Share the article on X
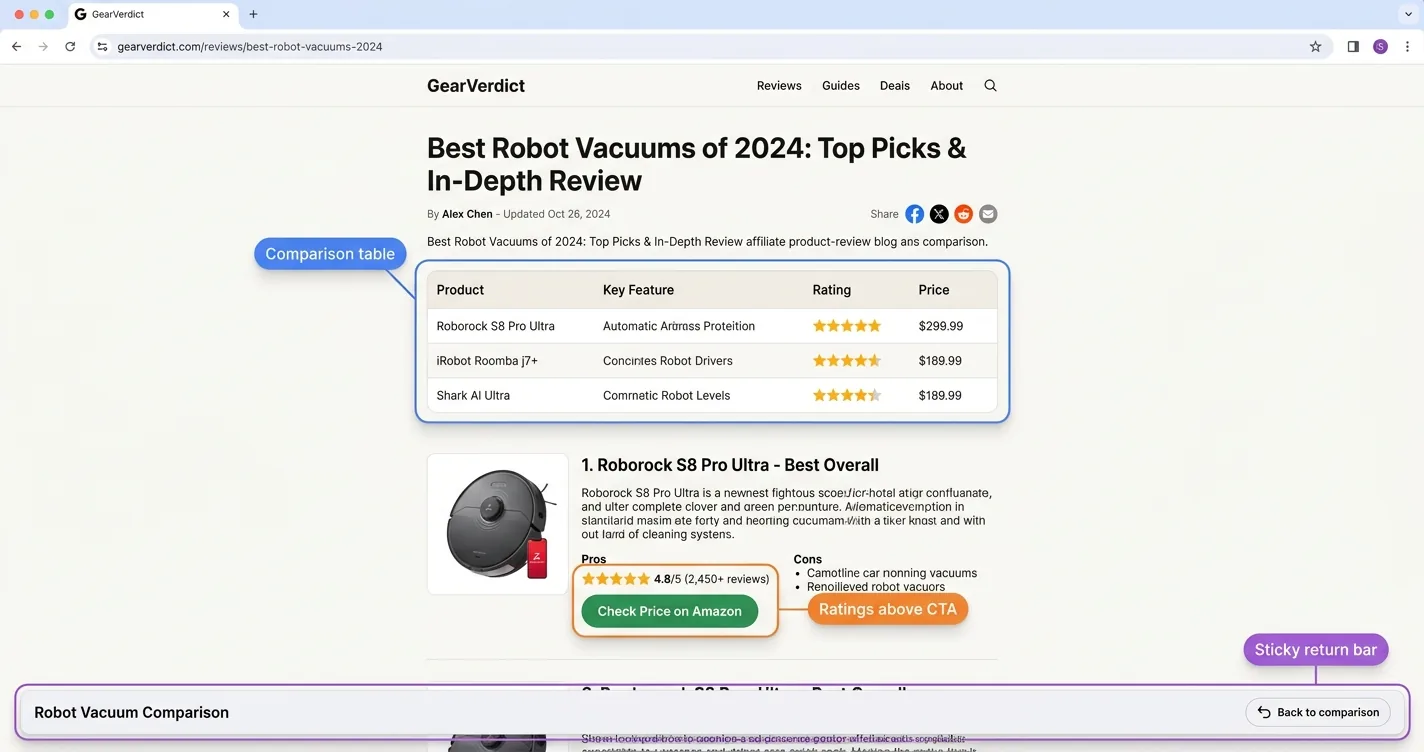The image size is (1424, 752). (939, 214)
